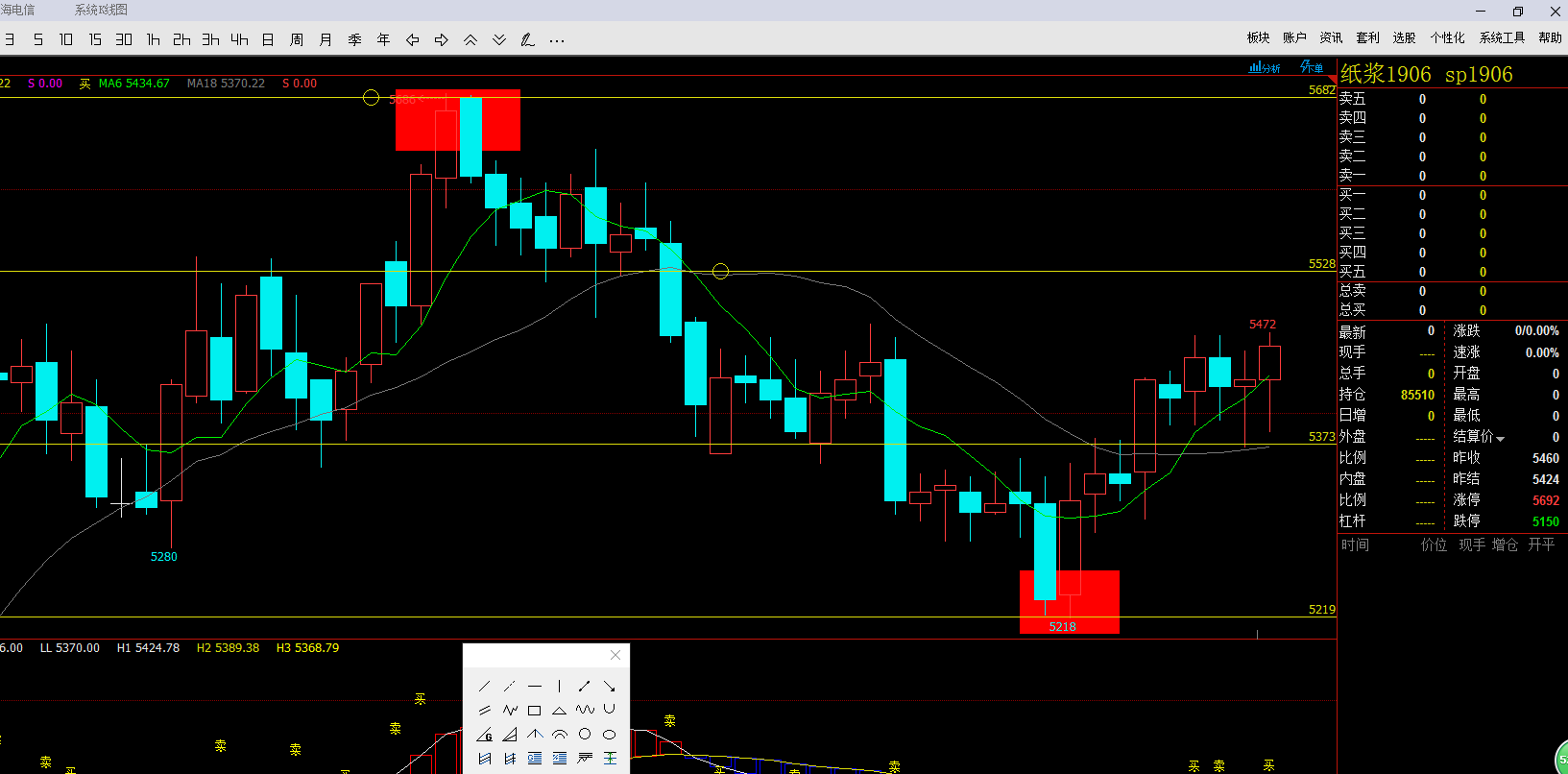Click the double up chevron icon
Image resolution: width=1568 pixels, height=774 pixels.
tap(470, 39)
